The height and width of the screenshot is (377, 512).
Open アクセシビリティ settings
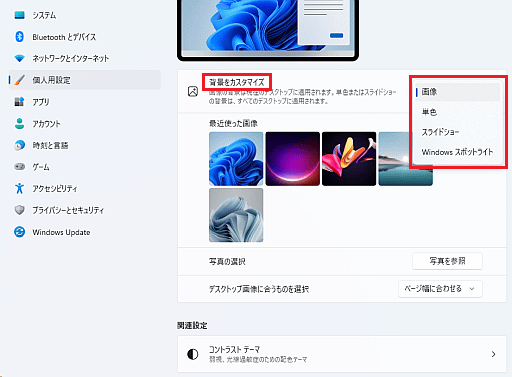[85, 188]
